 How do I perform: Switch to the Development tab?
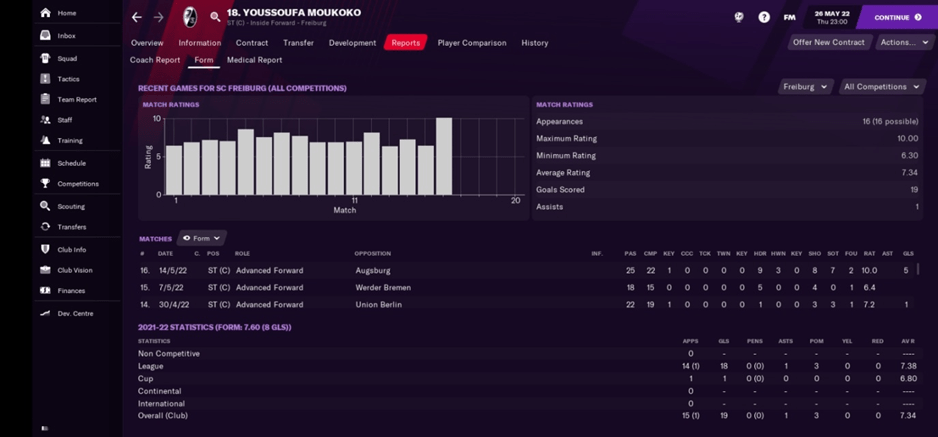click(x=352, y=43)
